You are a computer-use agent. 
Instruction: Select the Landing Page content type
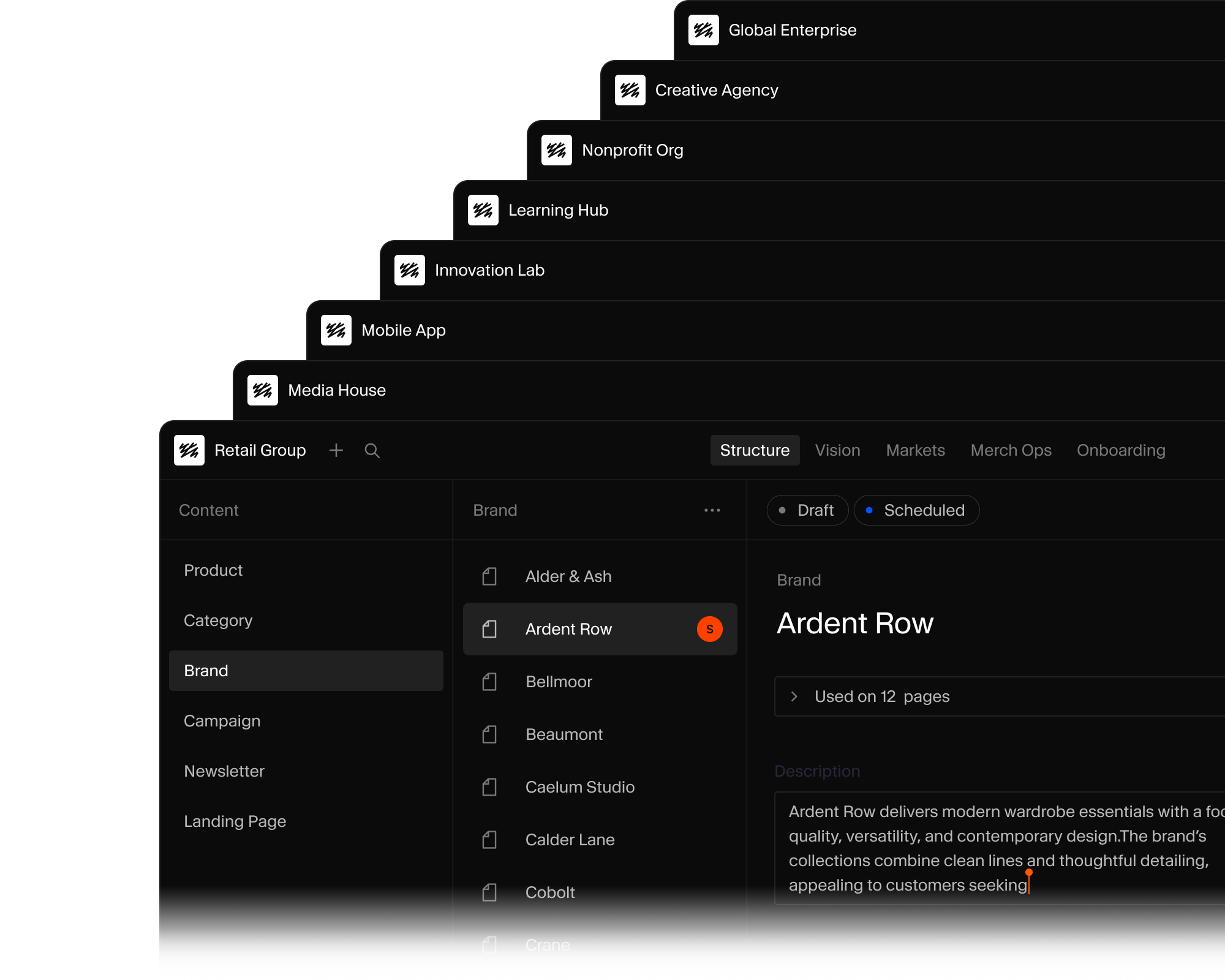235,821
